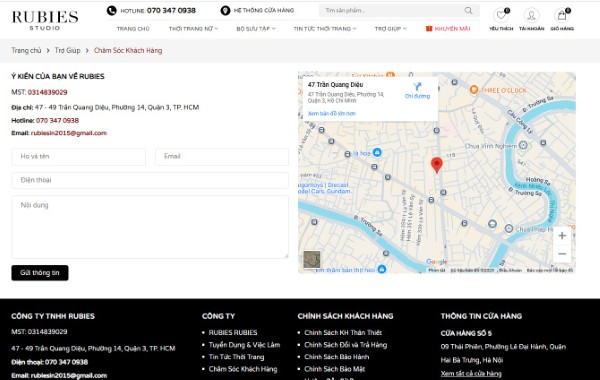Click the header hotline number 070 347 0938
The width and height of the screenshot is (600, 380).
coord(171,10)
